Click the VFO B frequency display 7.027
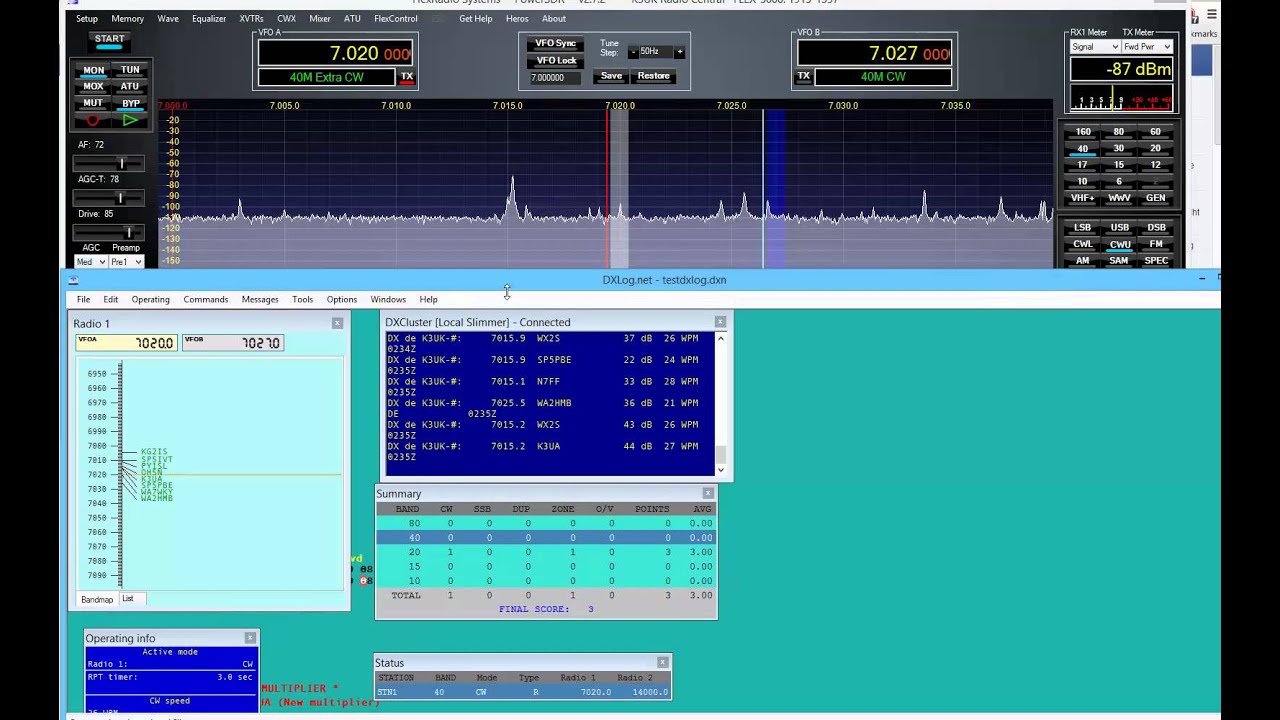The height and width of the screenshot is (720, 1280). pos(874,54)
